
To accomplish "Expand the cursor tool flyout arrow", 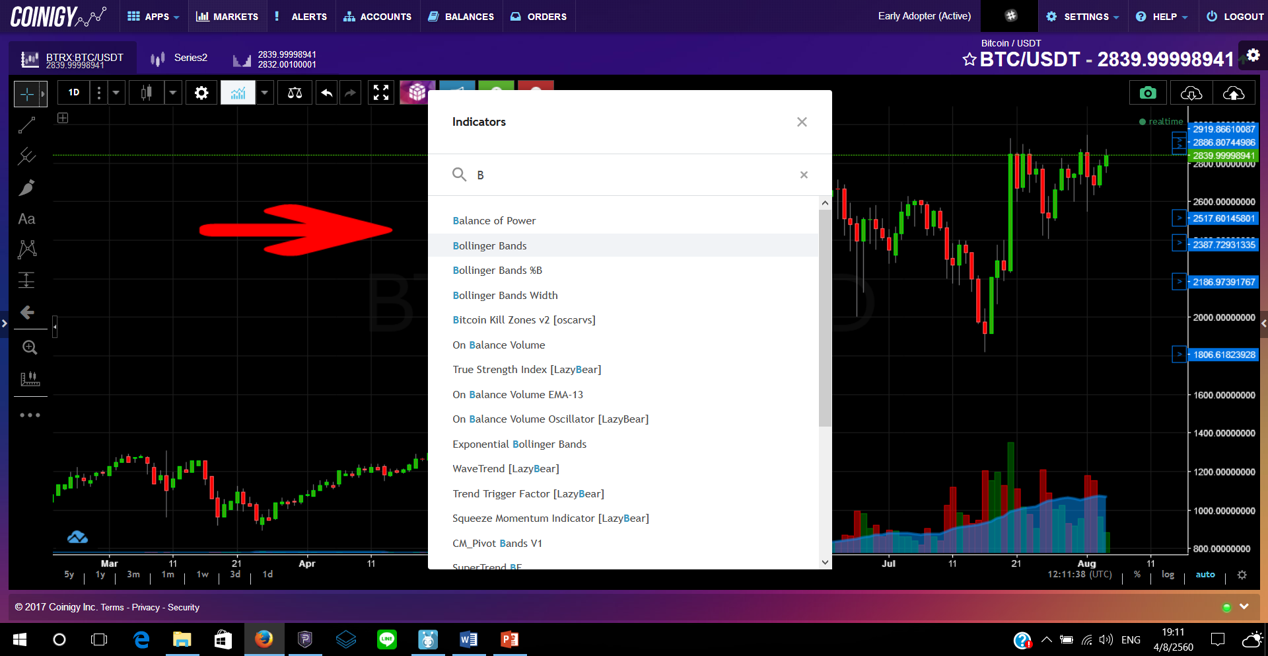I will (x=42, y=93).
